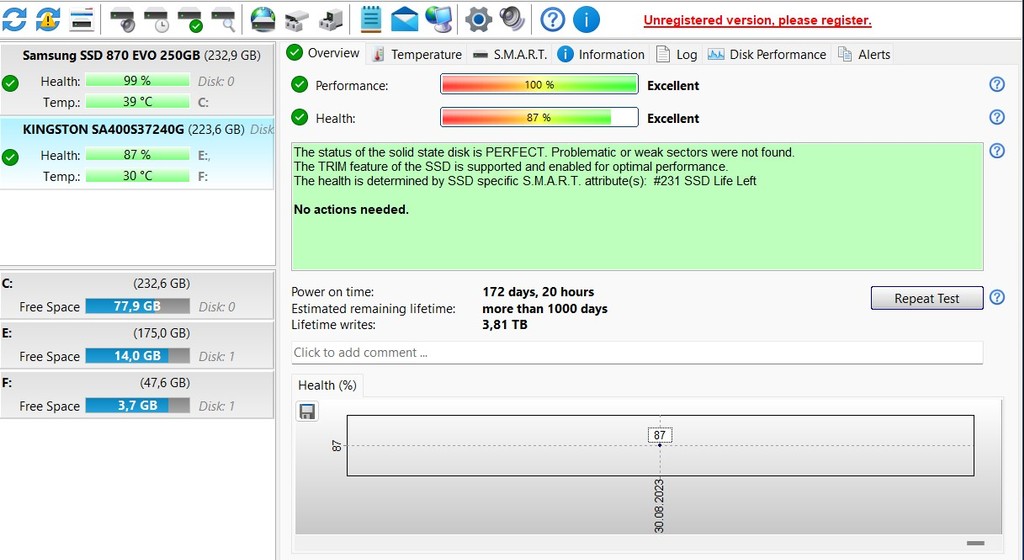Click the F: 3,7 GB free space bar
The height and width of the screenshot is (560, 1024).
click(x=137, y=405)
